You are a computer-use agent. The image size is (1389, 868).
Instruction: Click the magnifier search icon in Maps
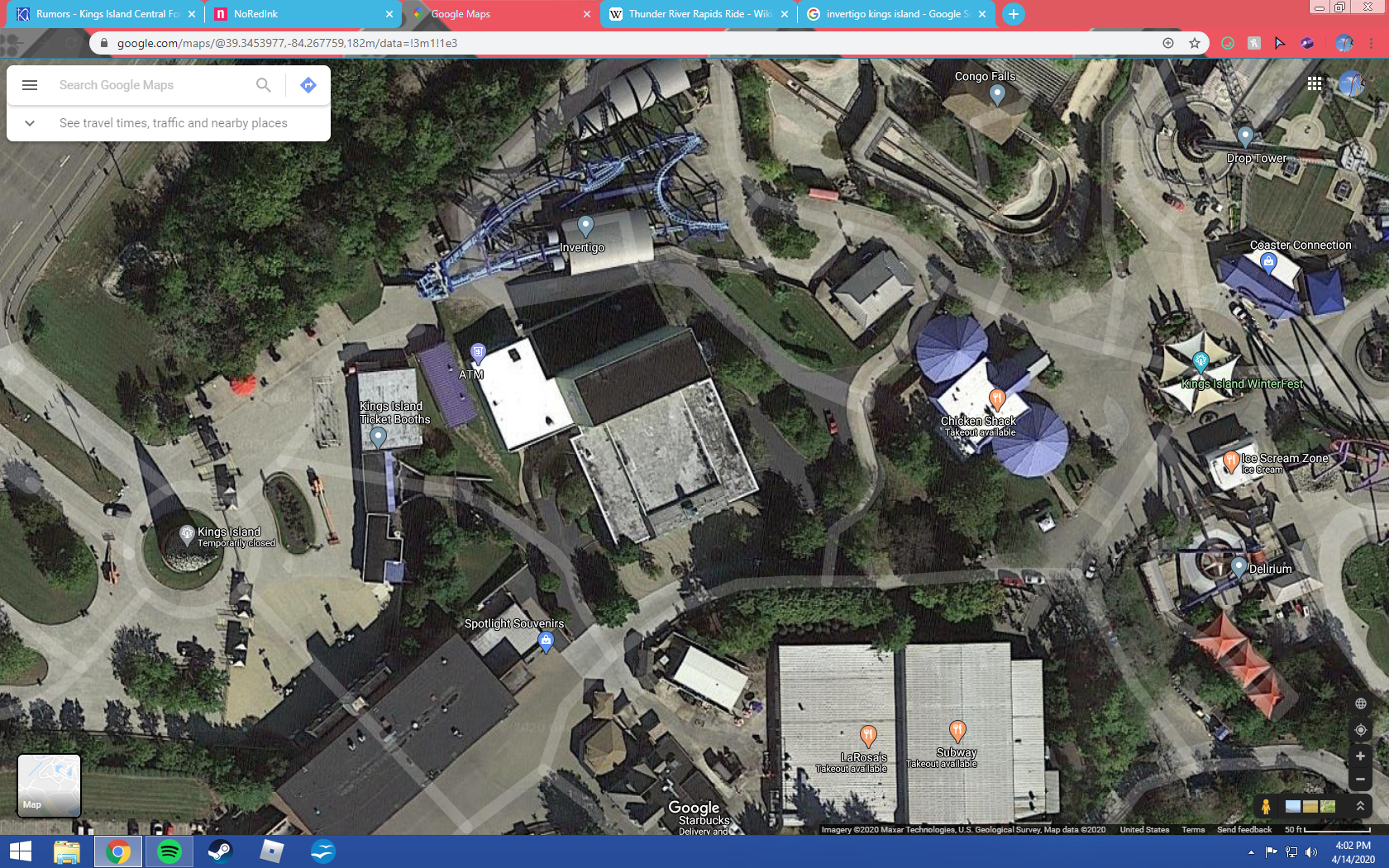click(264, 85)
